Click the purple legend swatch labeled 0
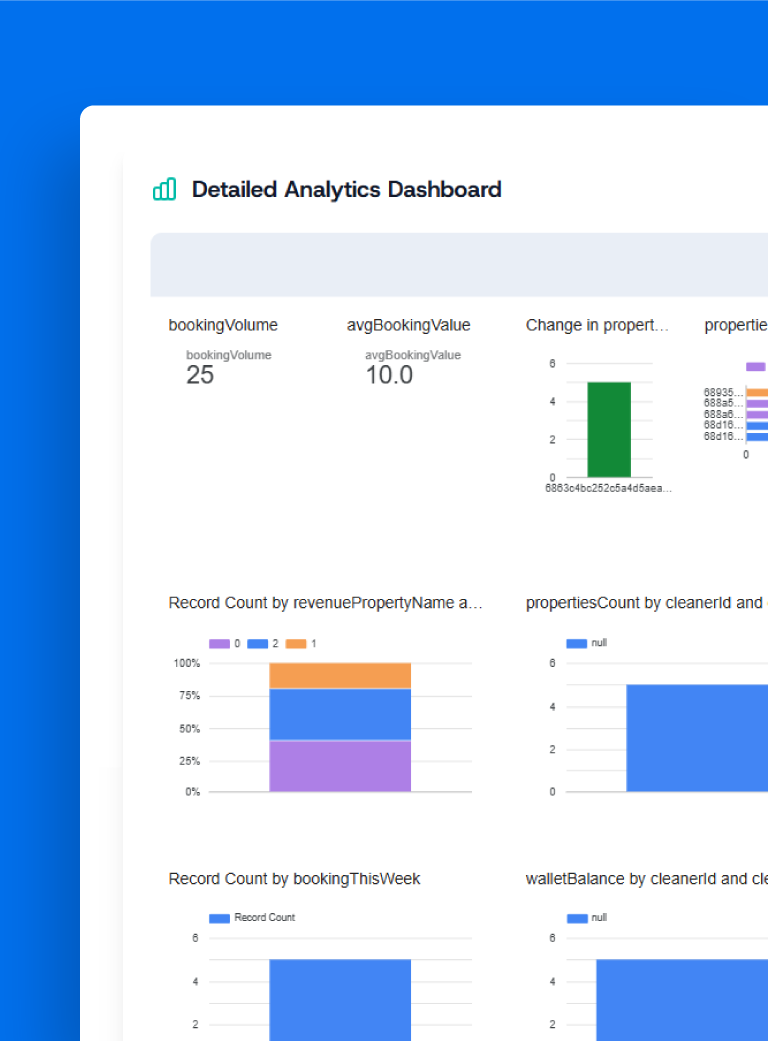 [219, 644]
